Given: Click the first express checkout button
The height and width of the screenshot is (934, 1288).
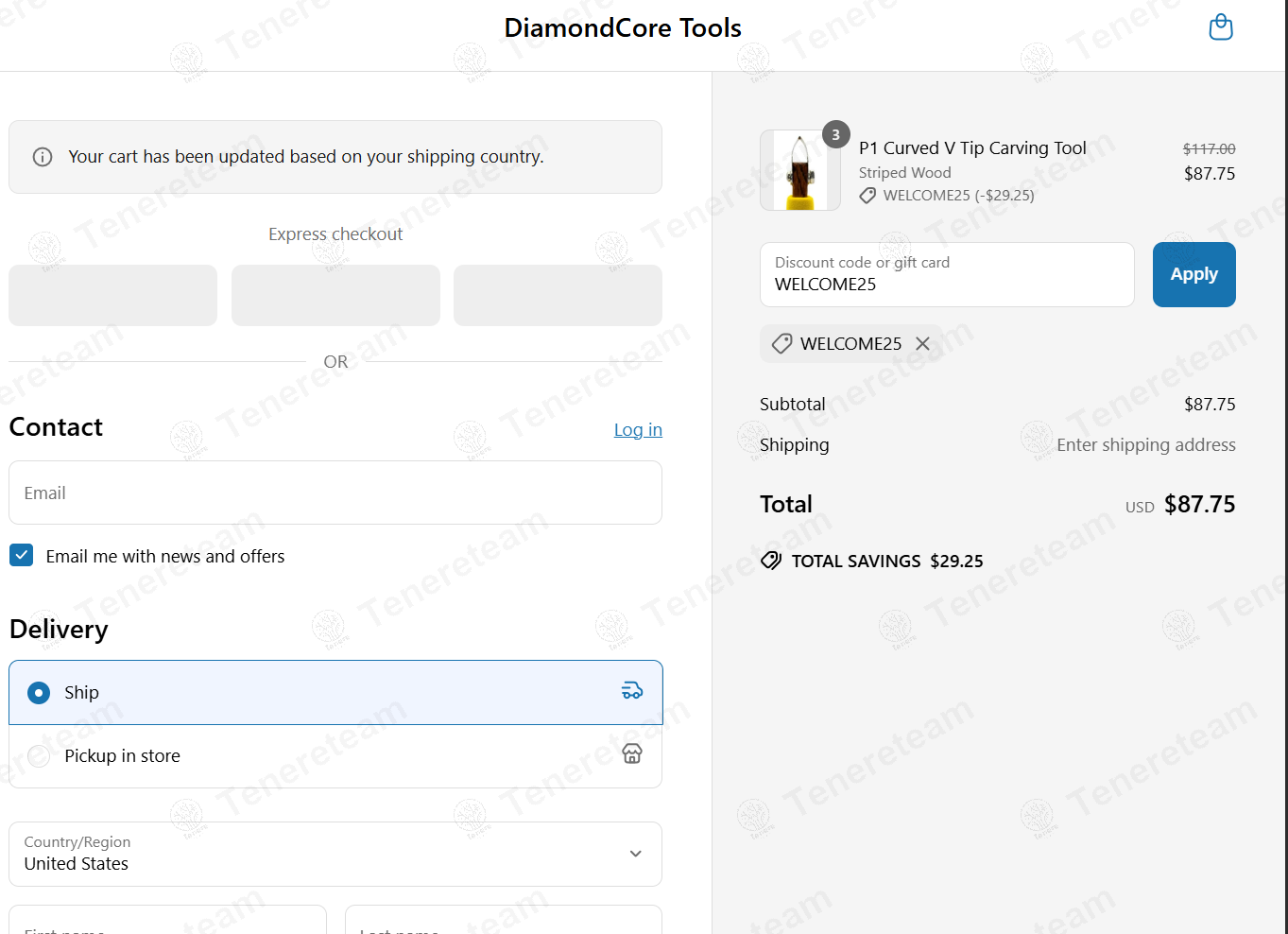Looking at the screenshot, I should pos(113,295).
